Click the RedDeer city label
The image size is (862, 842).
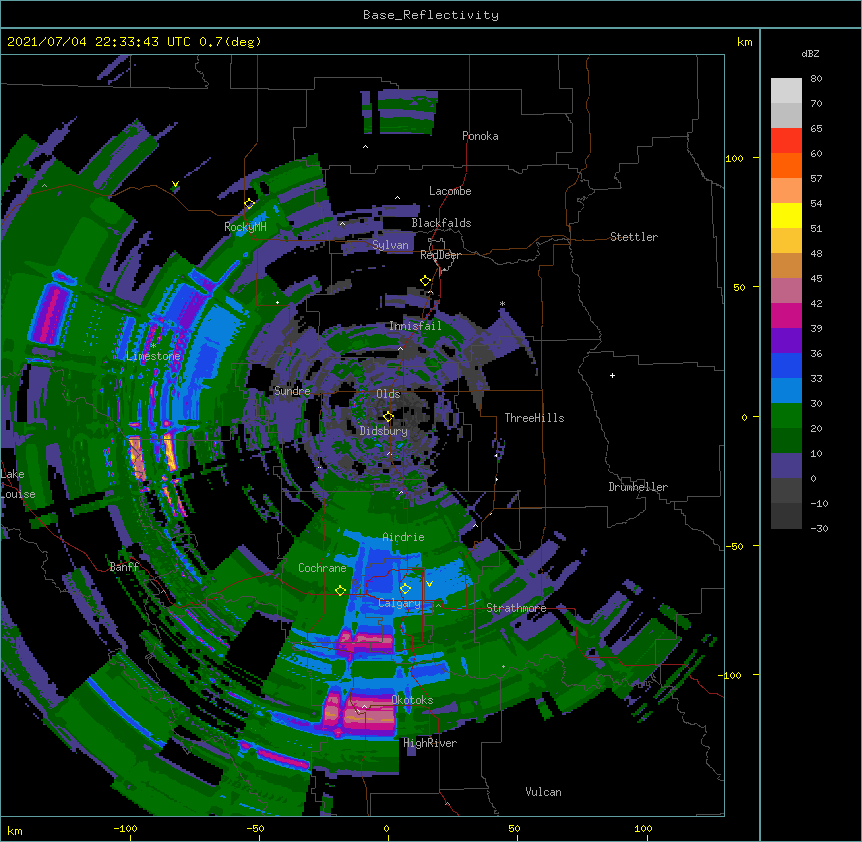[x=440, y=255]
